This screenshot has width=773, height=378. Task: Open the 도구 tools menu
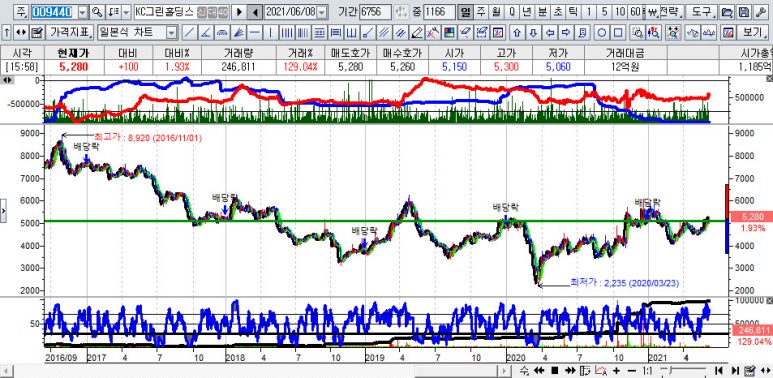click(702, 11)
